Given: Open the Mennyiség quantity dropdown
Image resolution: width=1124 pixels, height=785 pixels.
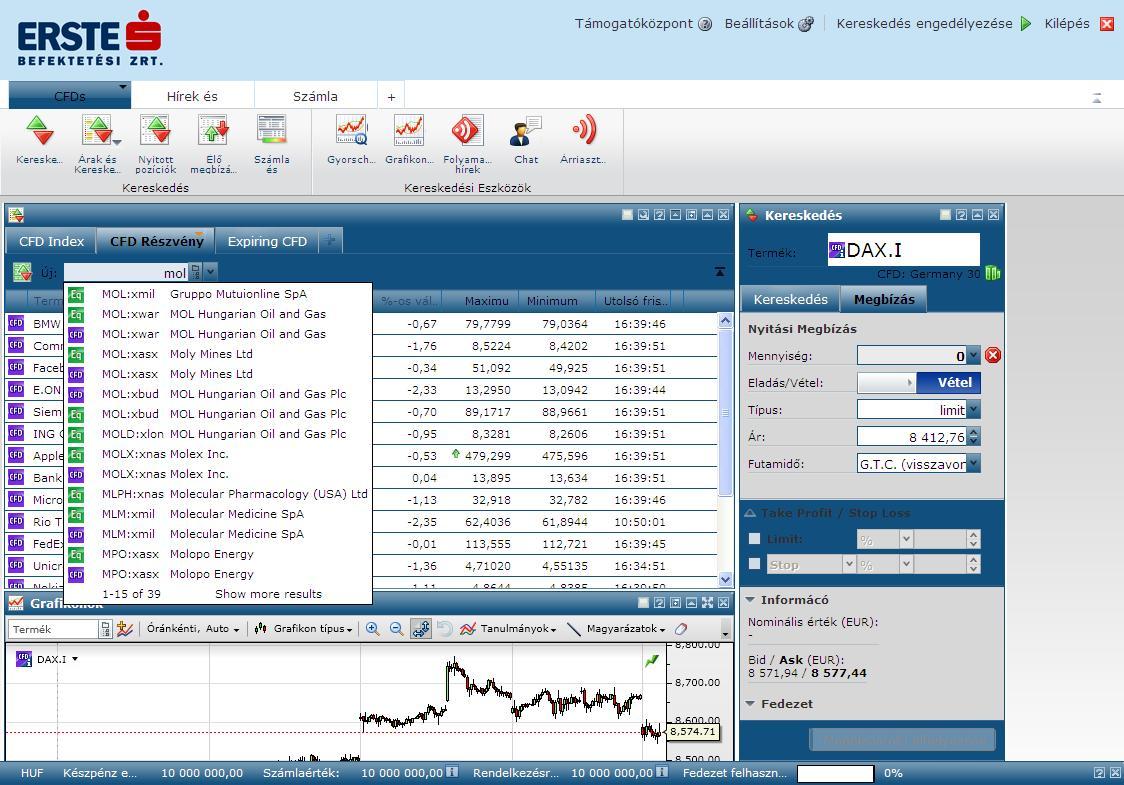Looking at the screenshot, I should tap(973, 356).
